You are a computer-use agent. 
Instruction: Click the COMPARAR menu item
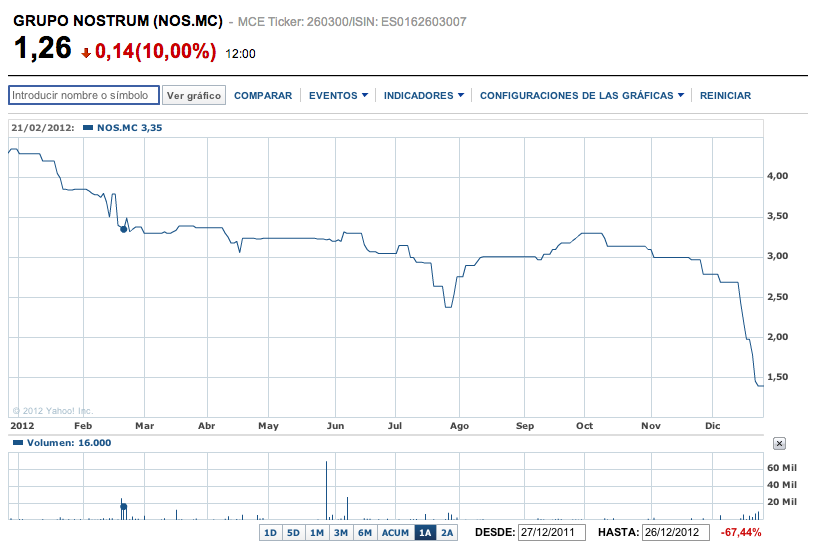[x=263, y=96]
